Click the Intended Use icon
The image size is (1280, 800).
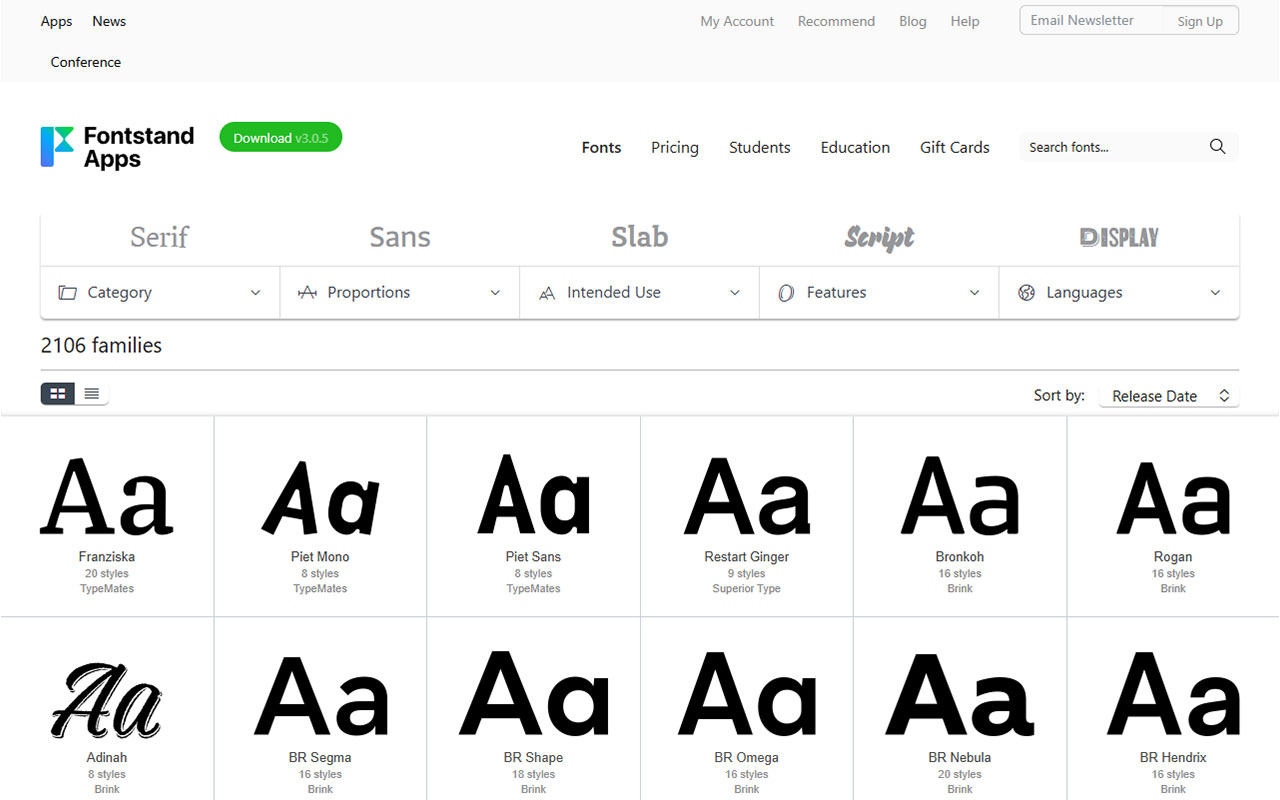tap(547, 293)
